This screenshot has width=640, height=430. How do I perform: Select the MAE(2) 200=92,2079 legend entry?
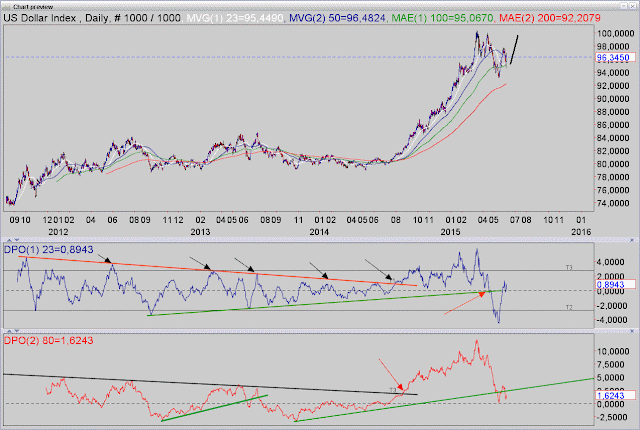[x=550, y=18]
